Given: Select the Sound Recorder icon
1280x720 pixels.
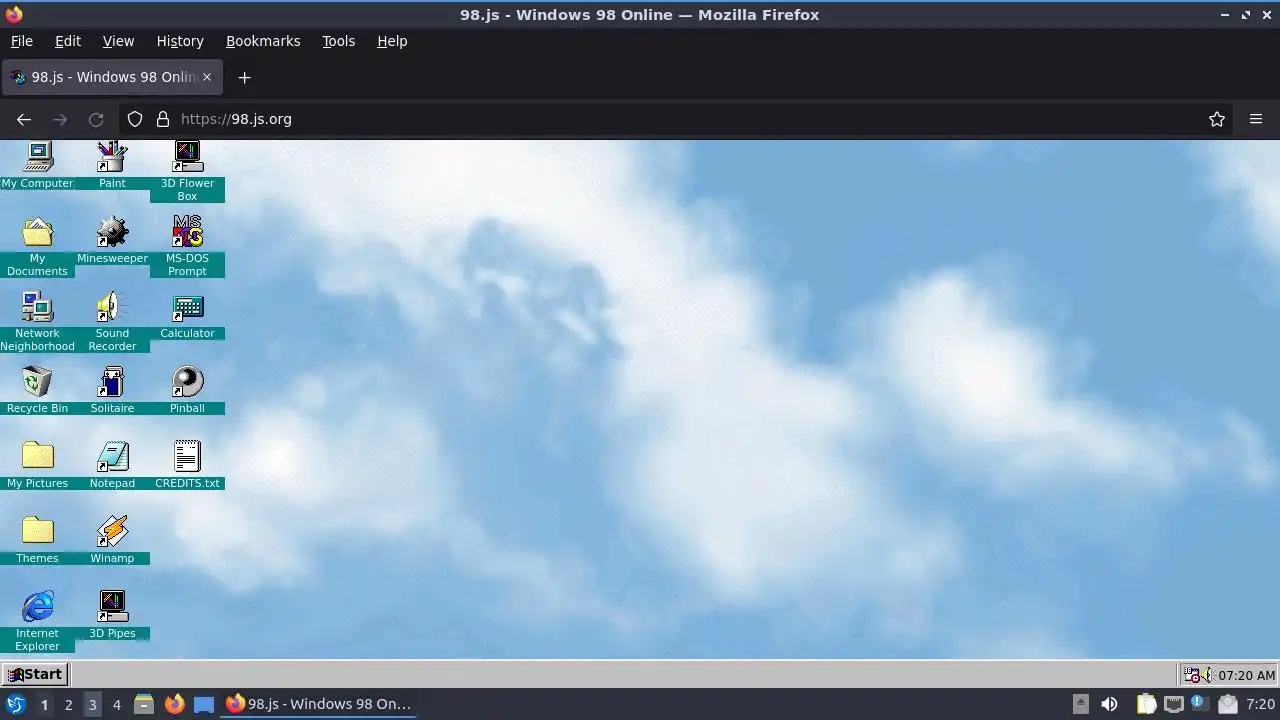Looking at the screenshot, I should 112,321.
